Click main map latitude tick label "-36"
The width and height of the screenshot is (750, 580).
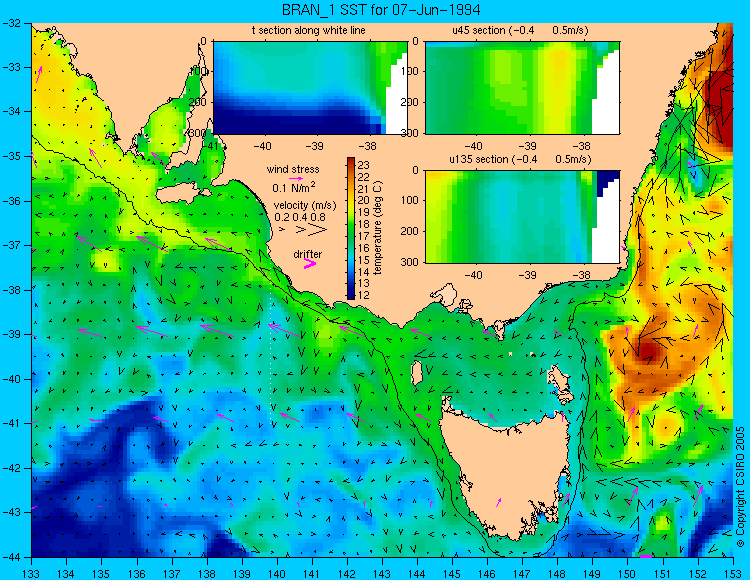(x=11, y=201)
